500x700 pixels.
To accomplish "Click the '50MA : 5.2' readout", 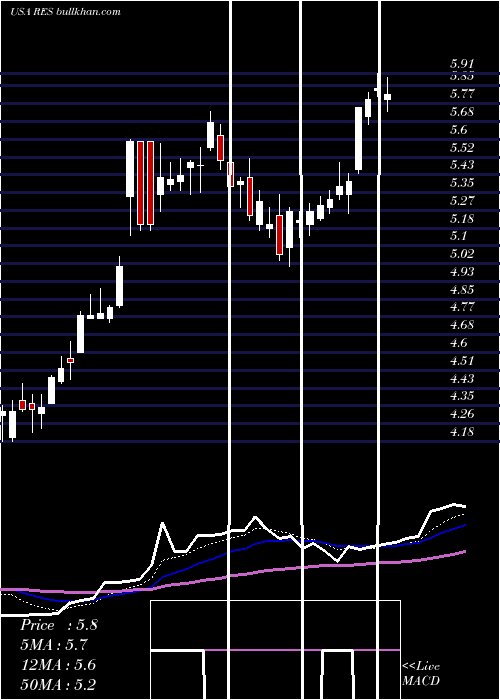I will pyautogui.click(x=58, y=684).
